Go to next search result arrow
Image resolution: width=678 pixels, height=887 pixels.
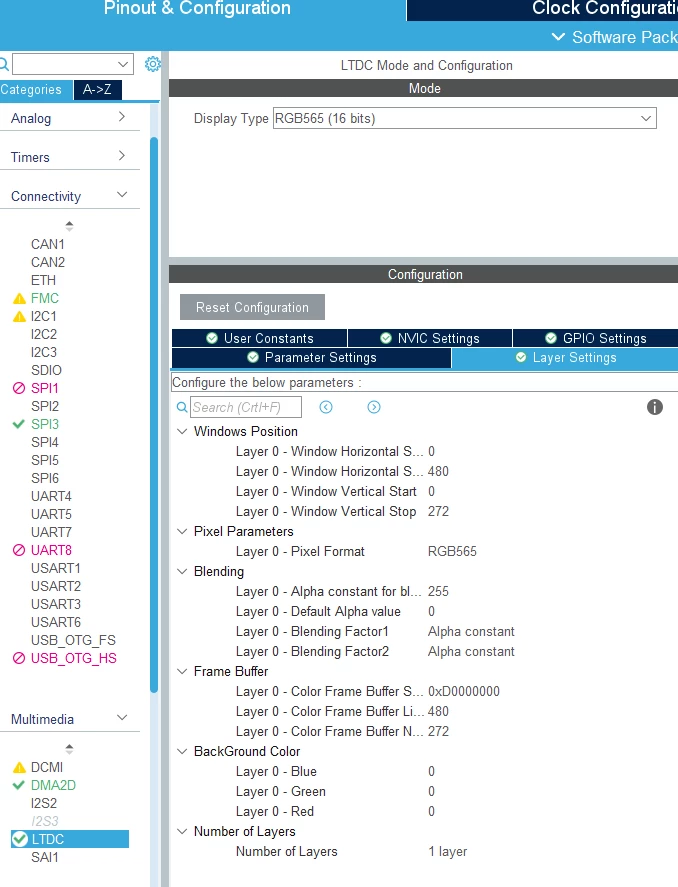374,407
